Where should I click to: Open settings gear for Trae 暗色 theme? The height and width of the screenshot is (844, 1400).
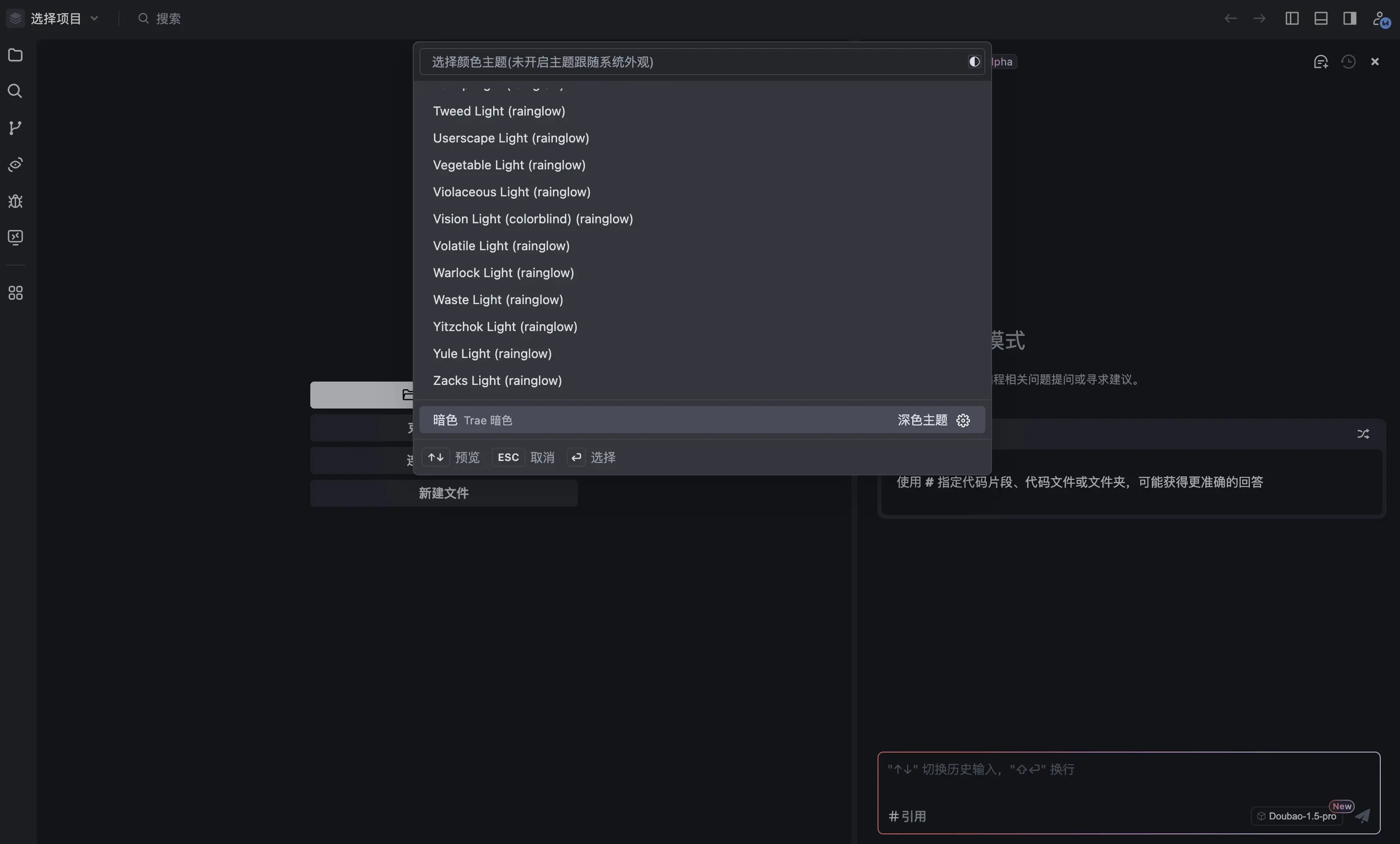(963, 420)
